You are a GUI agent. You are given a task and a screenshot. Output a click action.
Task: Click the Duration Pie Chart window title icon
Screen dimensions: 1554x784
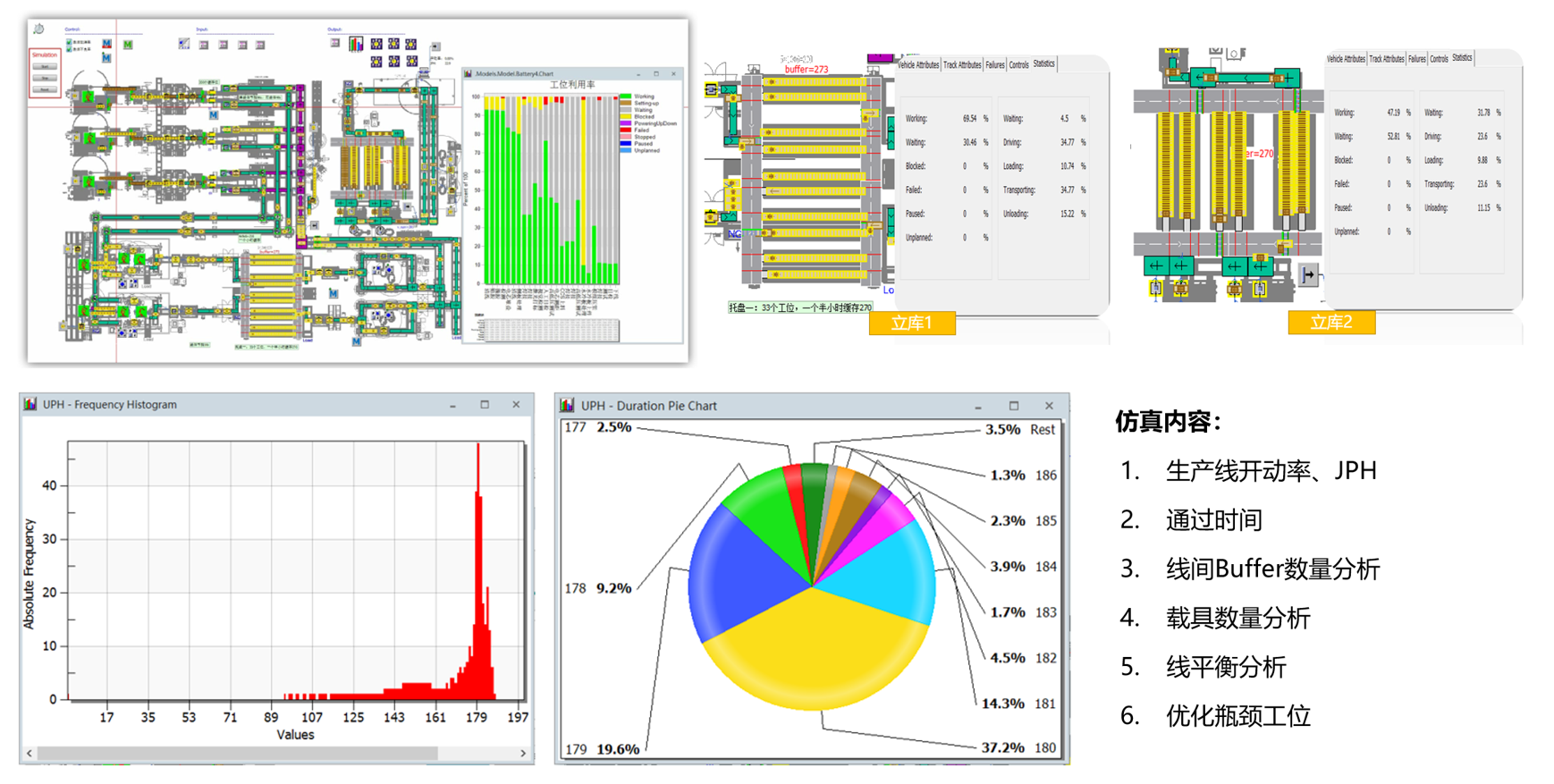coord(567,406)
